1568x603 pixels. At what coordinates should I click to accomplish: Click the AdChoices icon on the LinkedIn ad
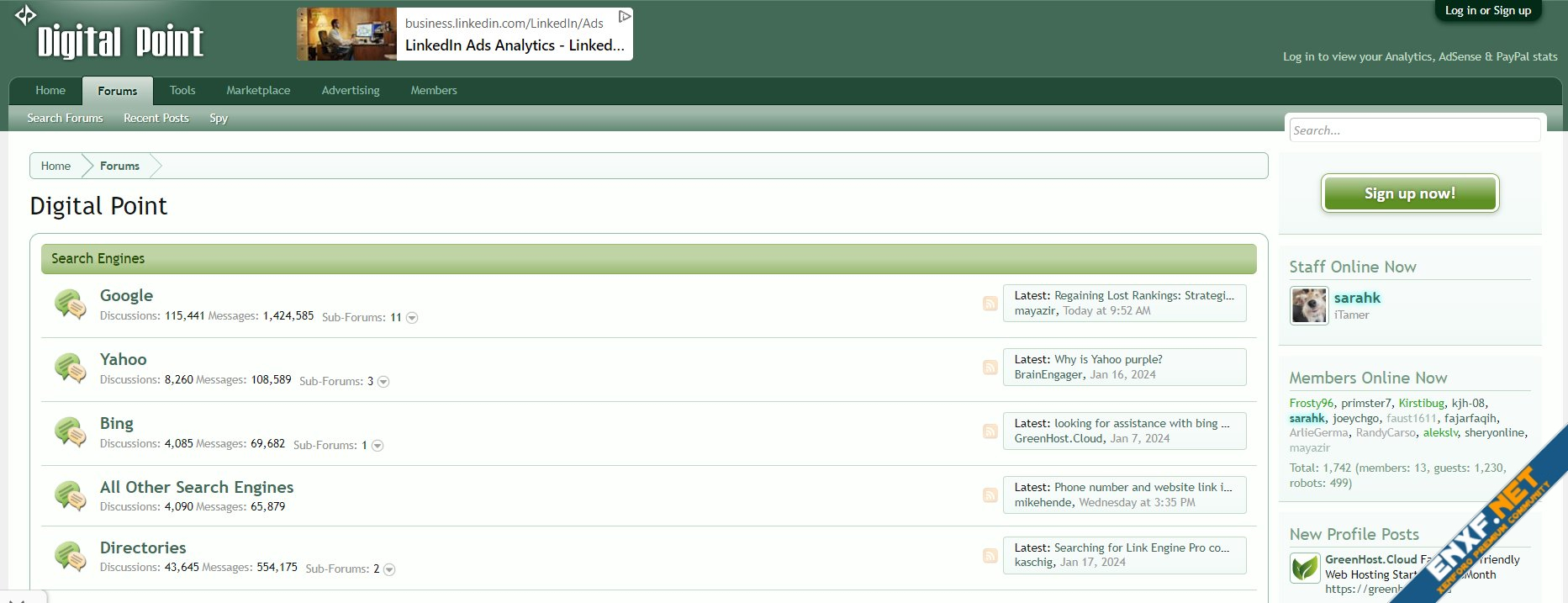pyautogui.click(x=624, y=16)
